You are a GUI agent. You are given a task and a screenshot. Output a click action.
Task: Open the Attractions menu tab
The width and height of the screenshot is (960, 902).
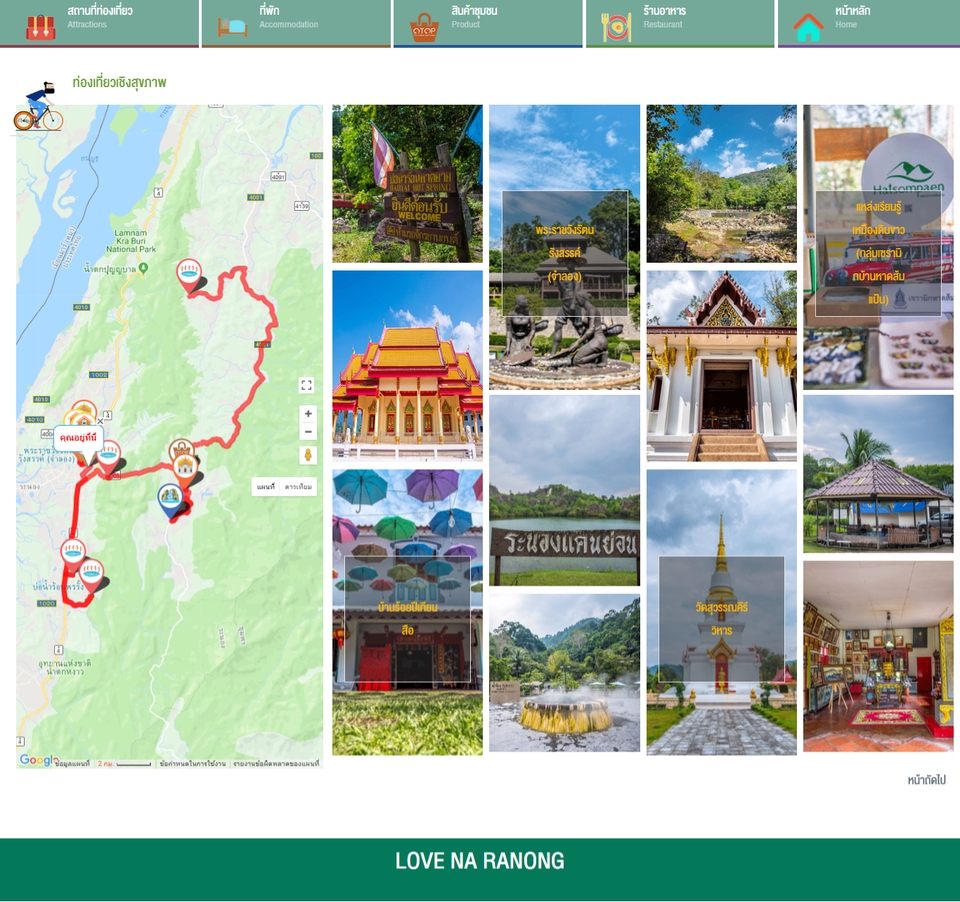(99, 23)
